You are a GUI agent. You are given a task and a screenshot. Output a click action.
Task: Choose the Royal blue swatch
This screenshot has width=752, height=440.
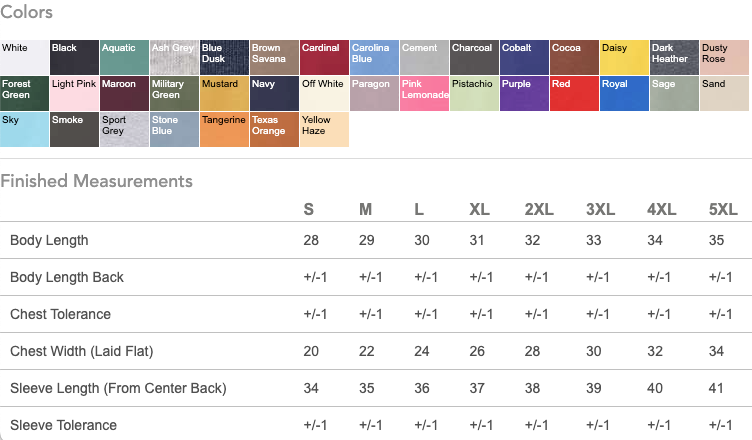click(x=624, y=93)
